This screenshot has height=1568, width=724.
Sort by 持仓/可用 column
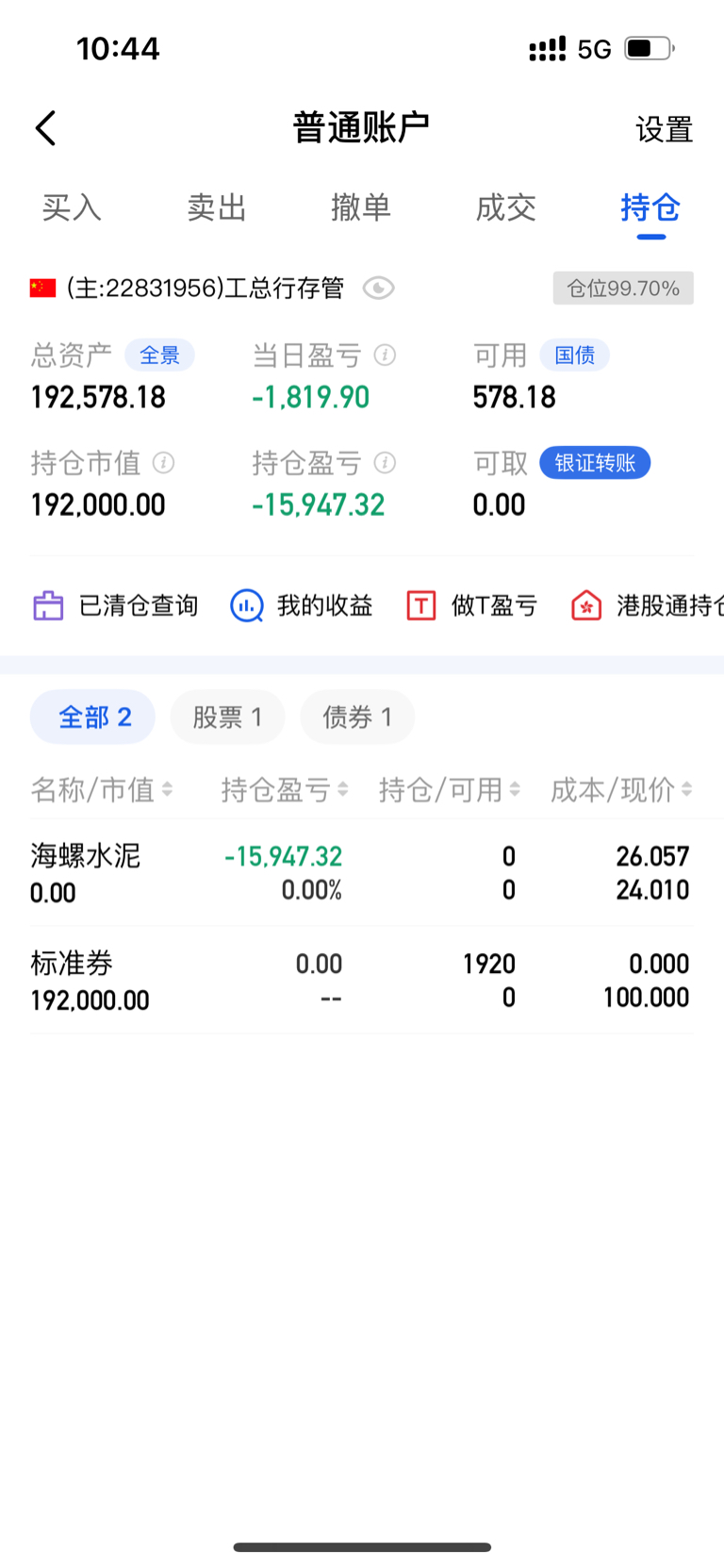pos(450,789)
